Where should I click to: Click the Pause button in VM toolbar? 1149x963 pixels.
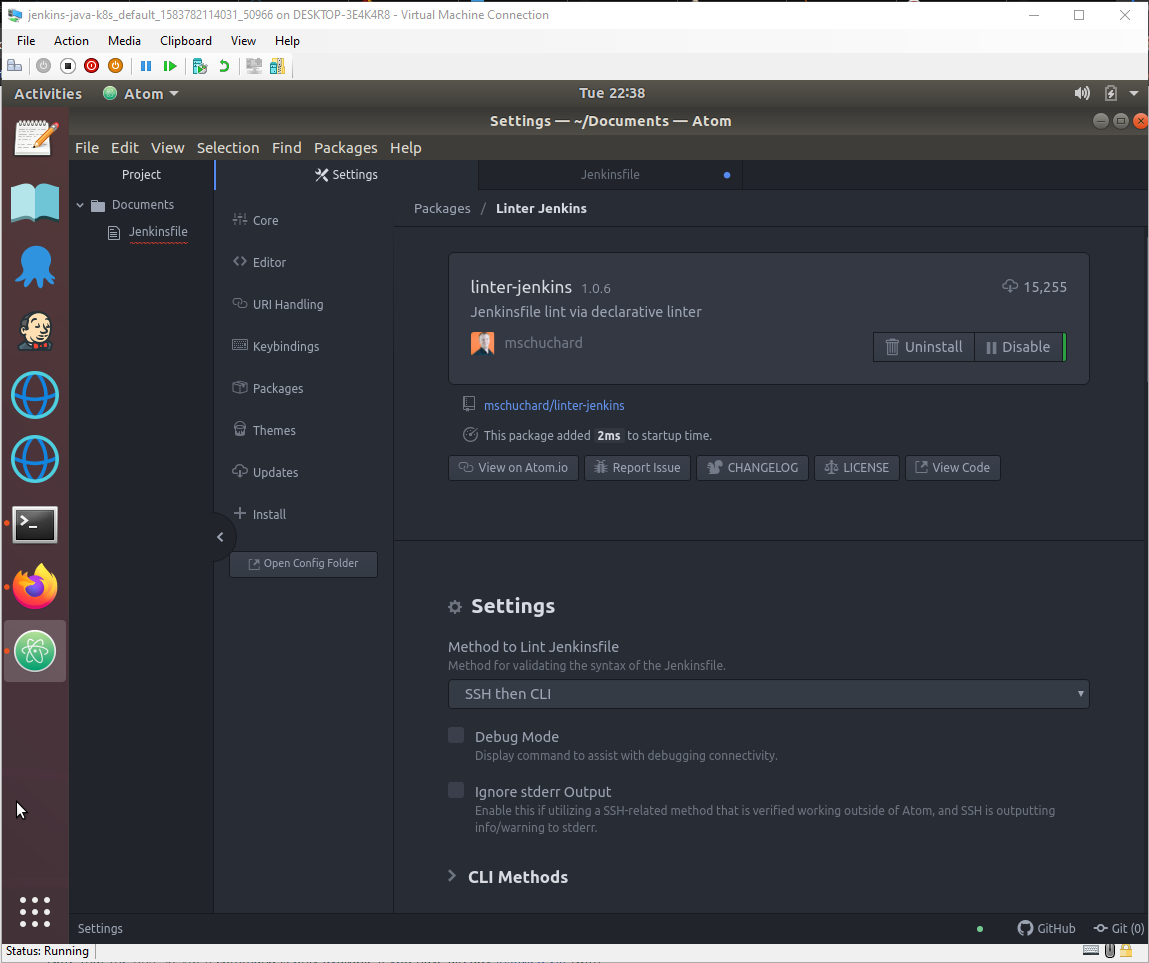pos(146,66)
